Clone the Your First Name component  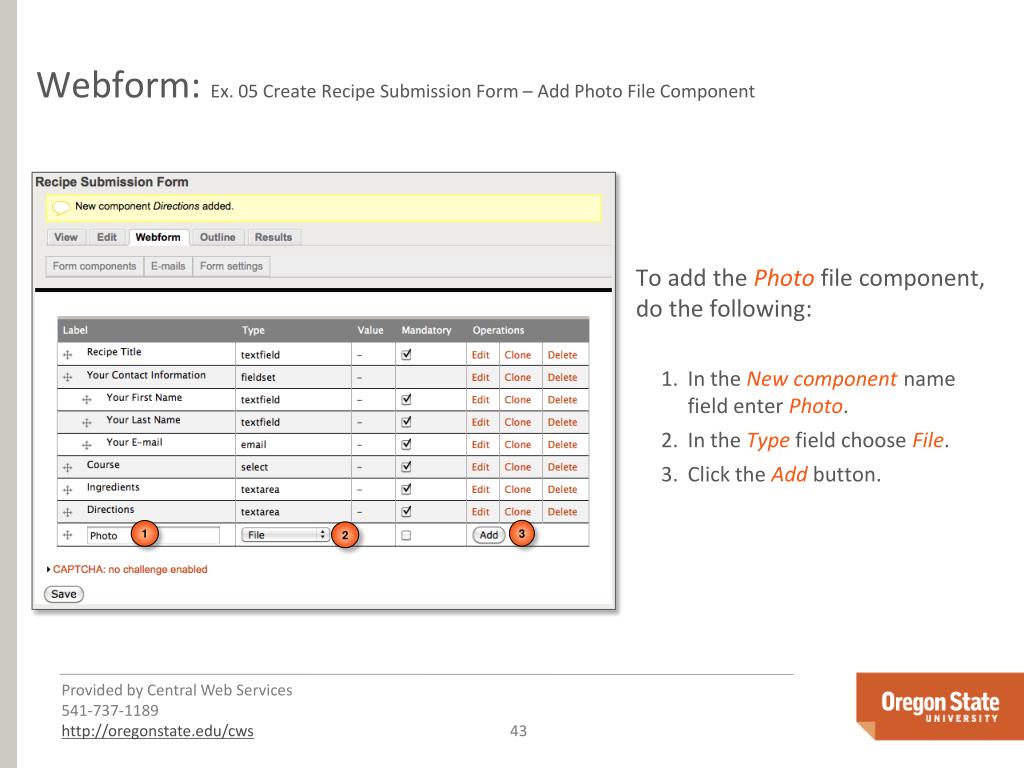click(x=517, y=399)
